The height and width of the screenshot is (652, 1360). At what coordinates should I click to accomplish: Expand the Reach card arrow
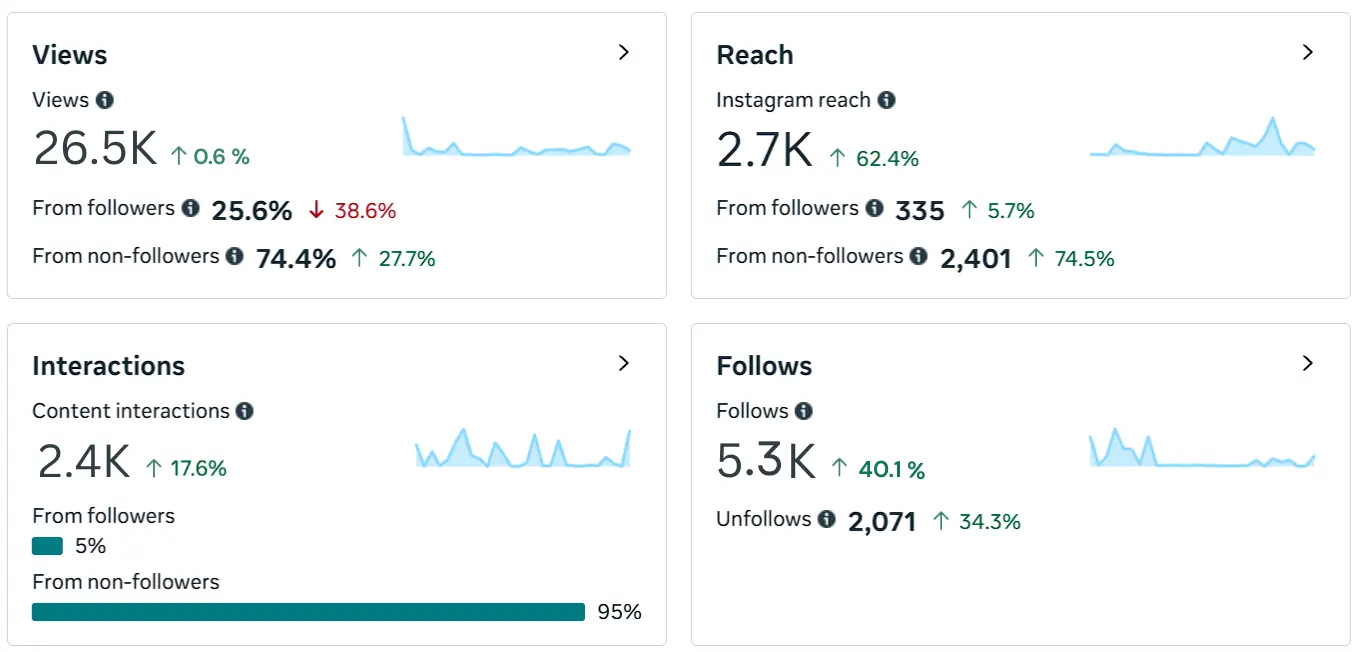coord(1308,52)
